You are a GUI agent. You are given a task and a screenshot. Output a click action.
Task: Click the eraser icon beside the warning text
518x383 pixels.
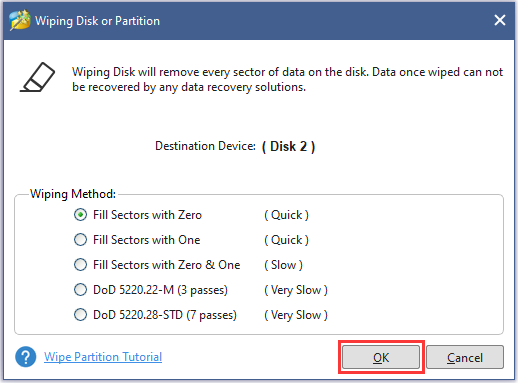click(x=37, y=77)
